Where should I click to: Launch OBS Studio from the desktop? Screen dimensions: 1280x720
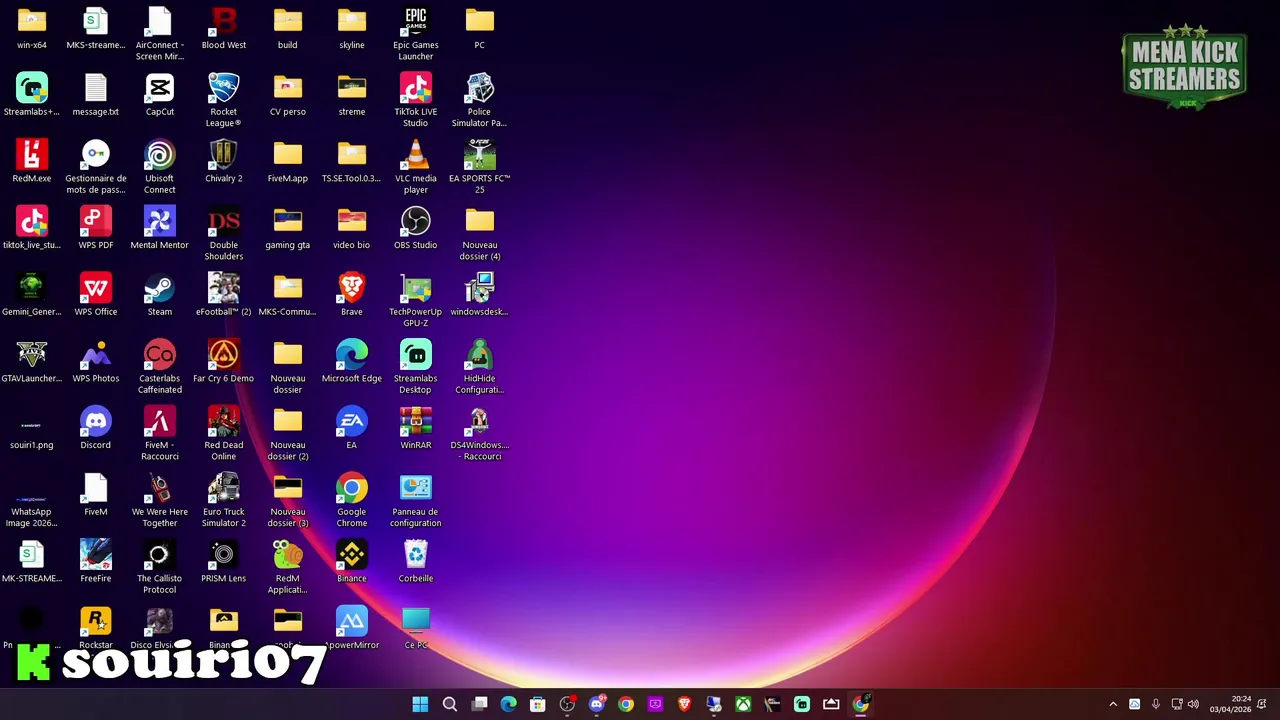click(416, 227)
